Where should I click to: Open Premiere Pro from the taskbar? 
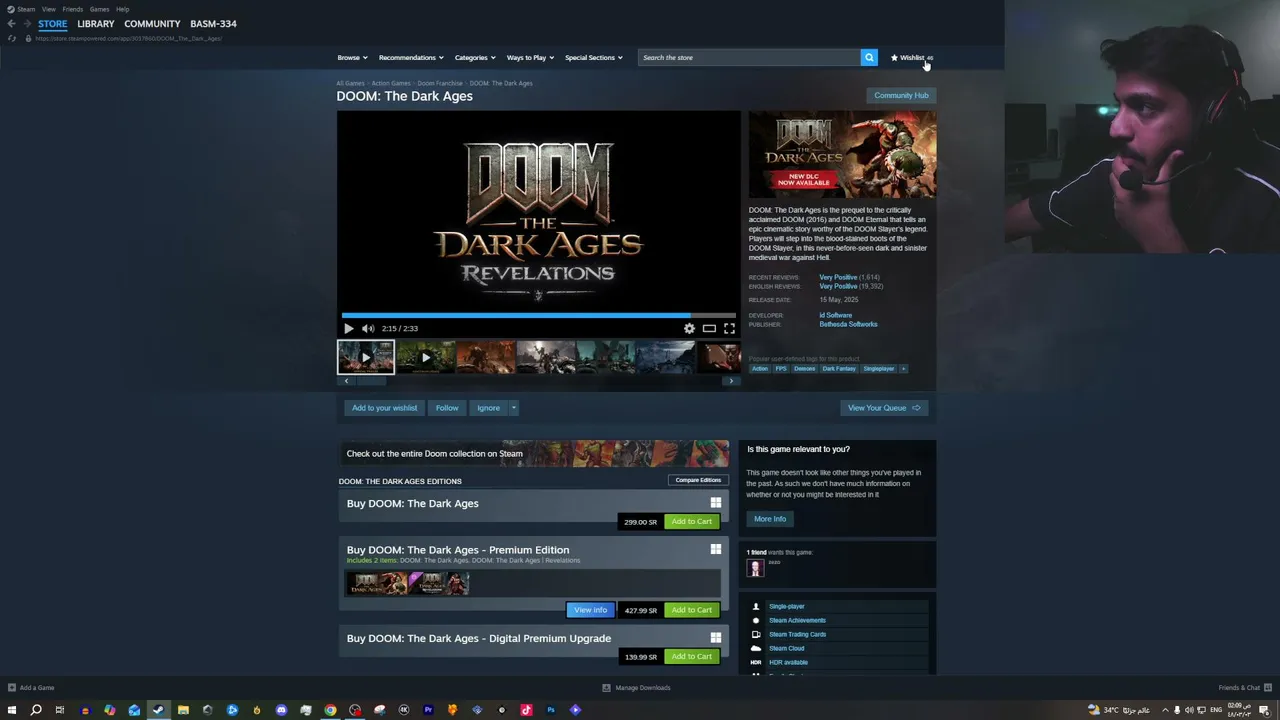pos(428,710)
